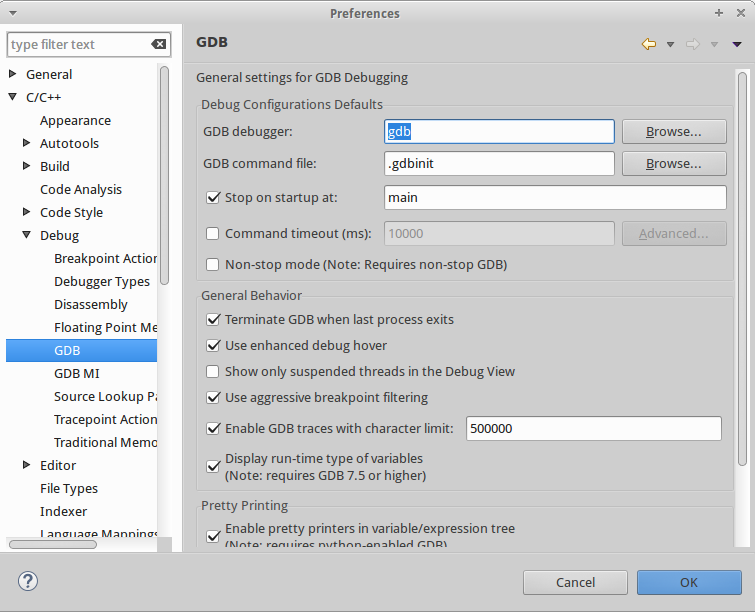
Task: Collapse the C/C++ tree node
Action: [x=13, y=97]
